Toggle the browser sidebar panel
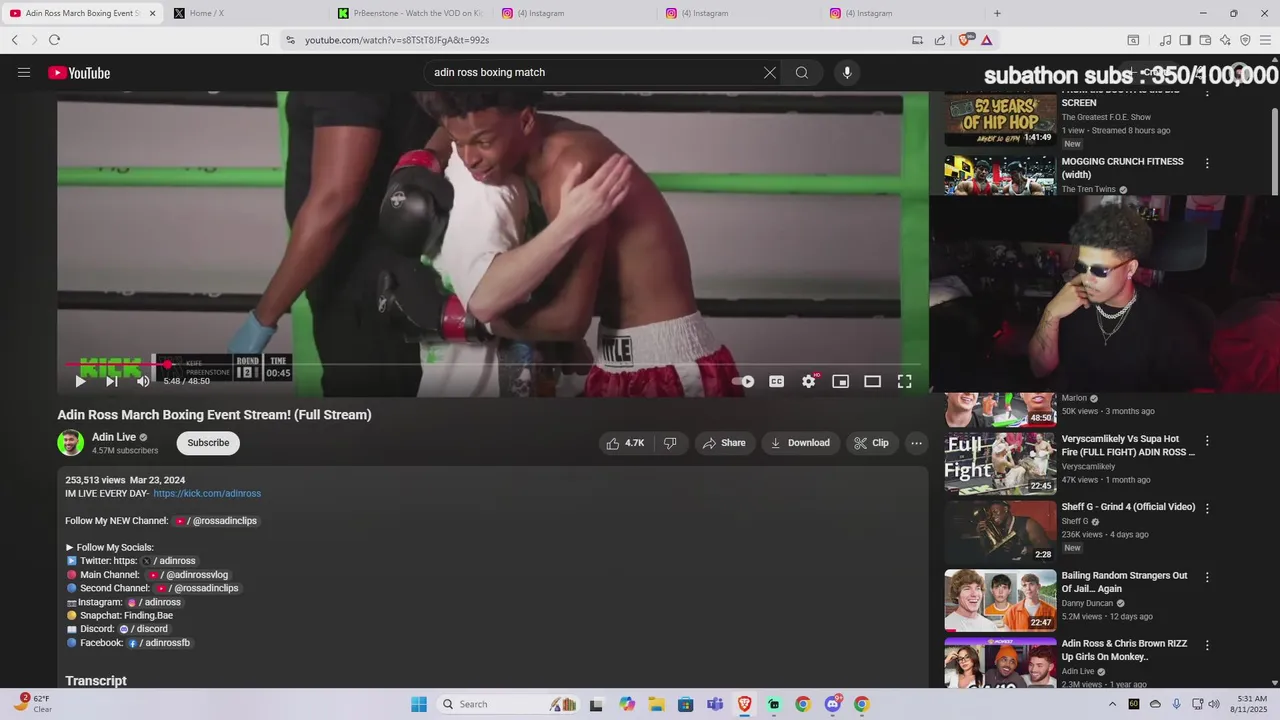Viewport: 1280px width, 720px height. 1185,40
